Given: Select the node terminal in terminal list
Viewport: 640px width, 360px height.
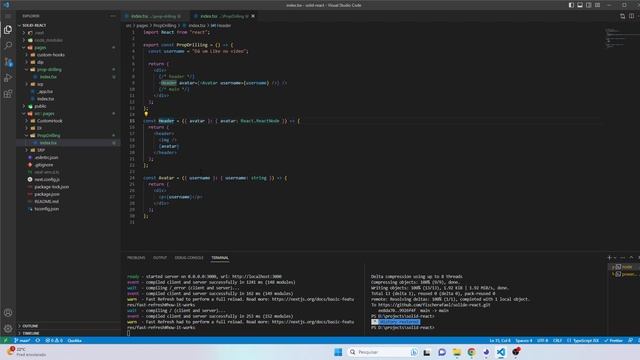Looking at the screenshot, I should point(624,267).
